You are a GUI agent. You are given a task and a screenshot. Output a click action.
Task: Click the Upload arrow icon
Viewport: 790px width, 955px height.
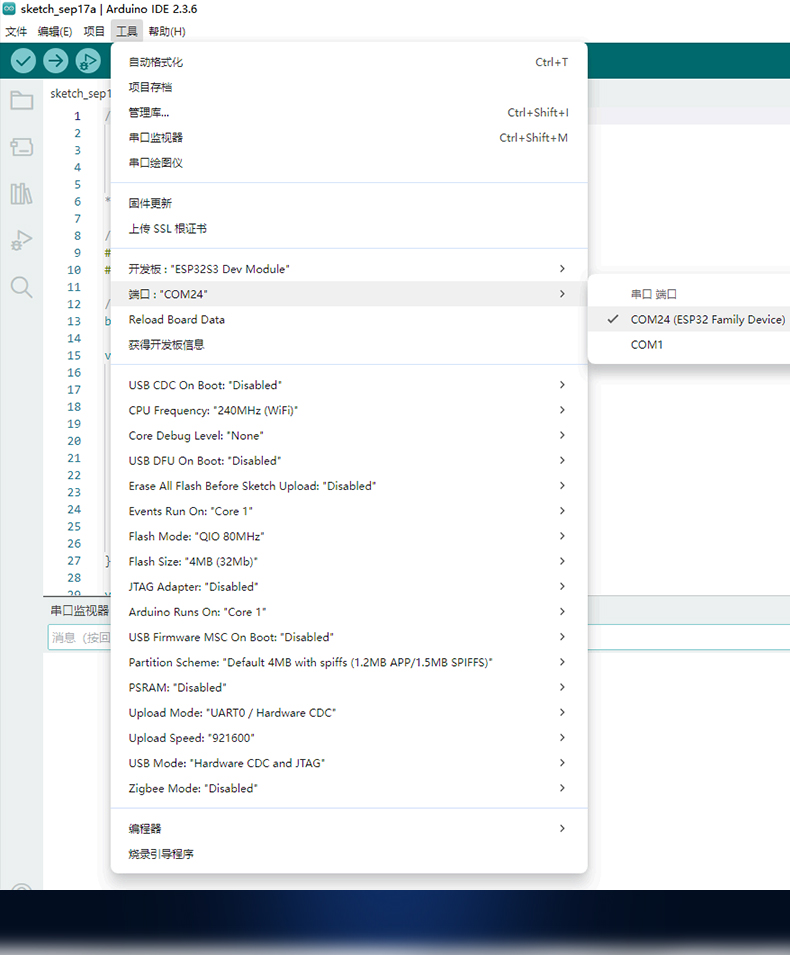[x=56, y=61]
